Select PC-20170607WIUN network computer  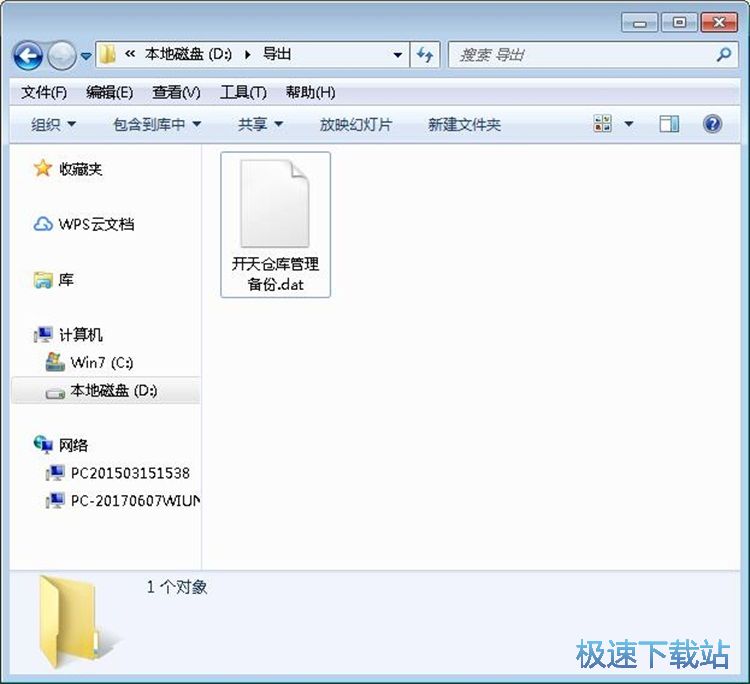[x=135, y=500]
